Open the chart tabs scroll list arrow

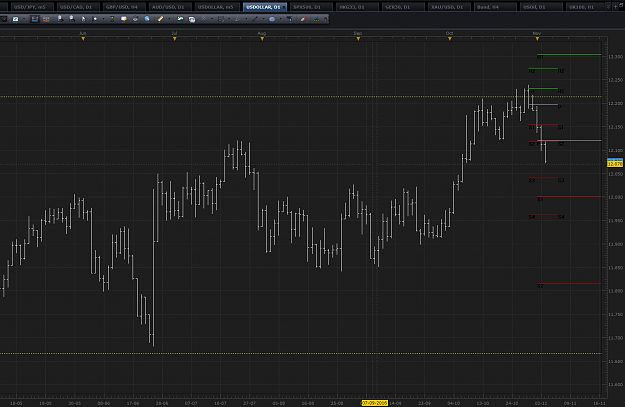point(608,7)
